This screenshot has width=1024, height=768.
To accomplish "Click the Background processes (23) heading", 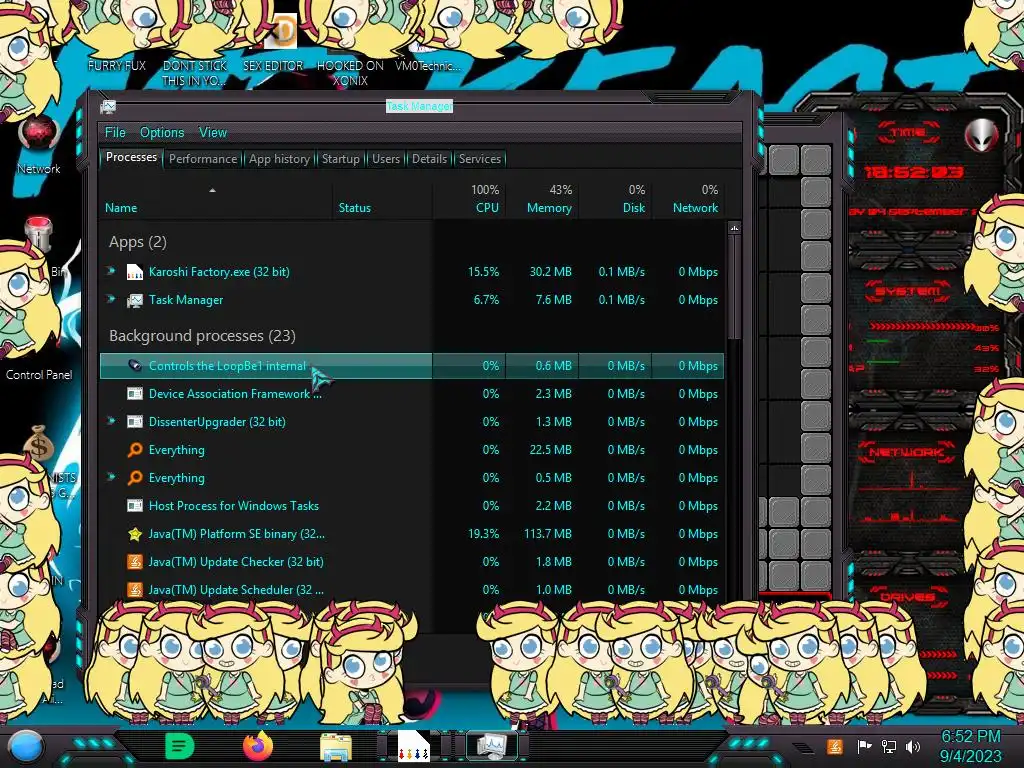I will click(x=202, y=336).
